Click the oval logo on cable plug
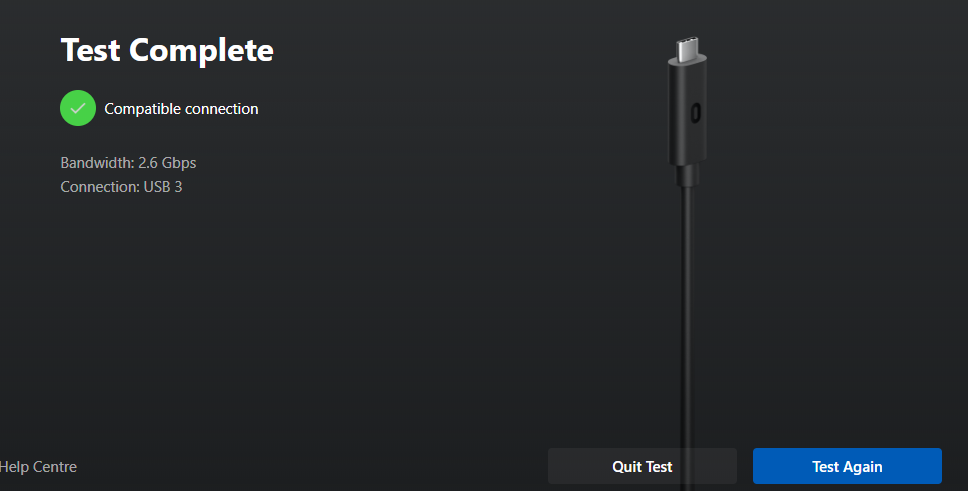Viewport: 968px width, 491px height. tap(695, 113)
